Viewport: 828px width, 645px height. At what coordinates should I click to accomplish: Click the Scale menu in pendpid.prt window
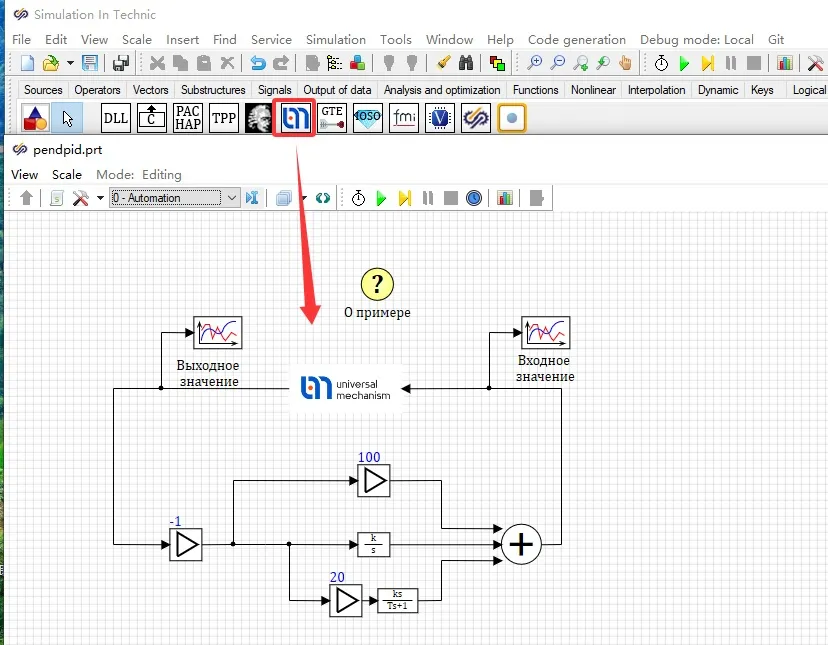(x=67, y=174)
